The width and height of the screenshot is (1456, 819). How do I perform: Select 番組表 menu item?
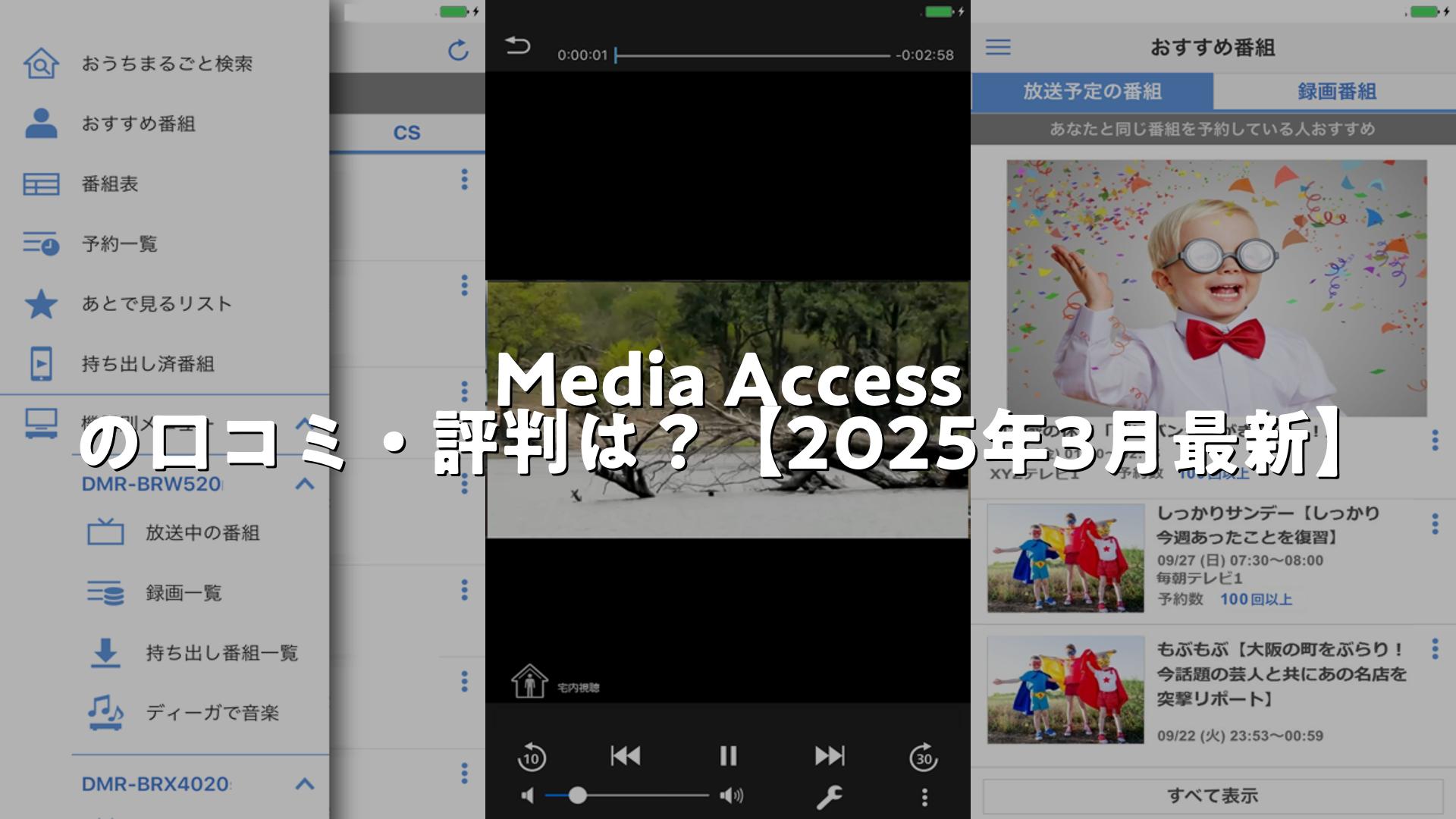point(110,184)
